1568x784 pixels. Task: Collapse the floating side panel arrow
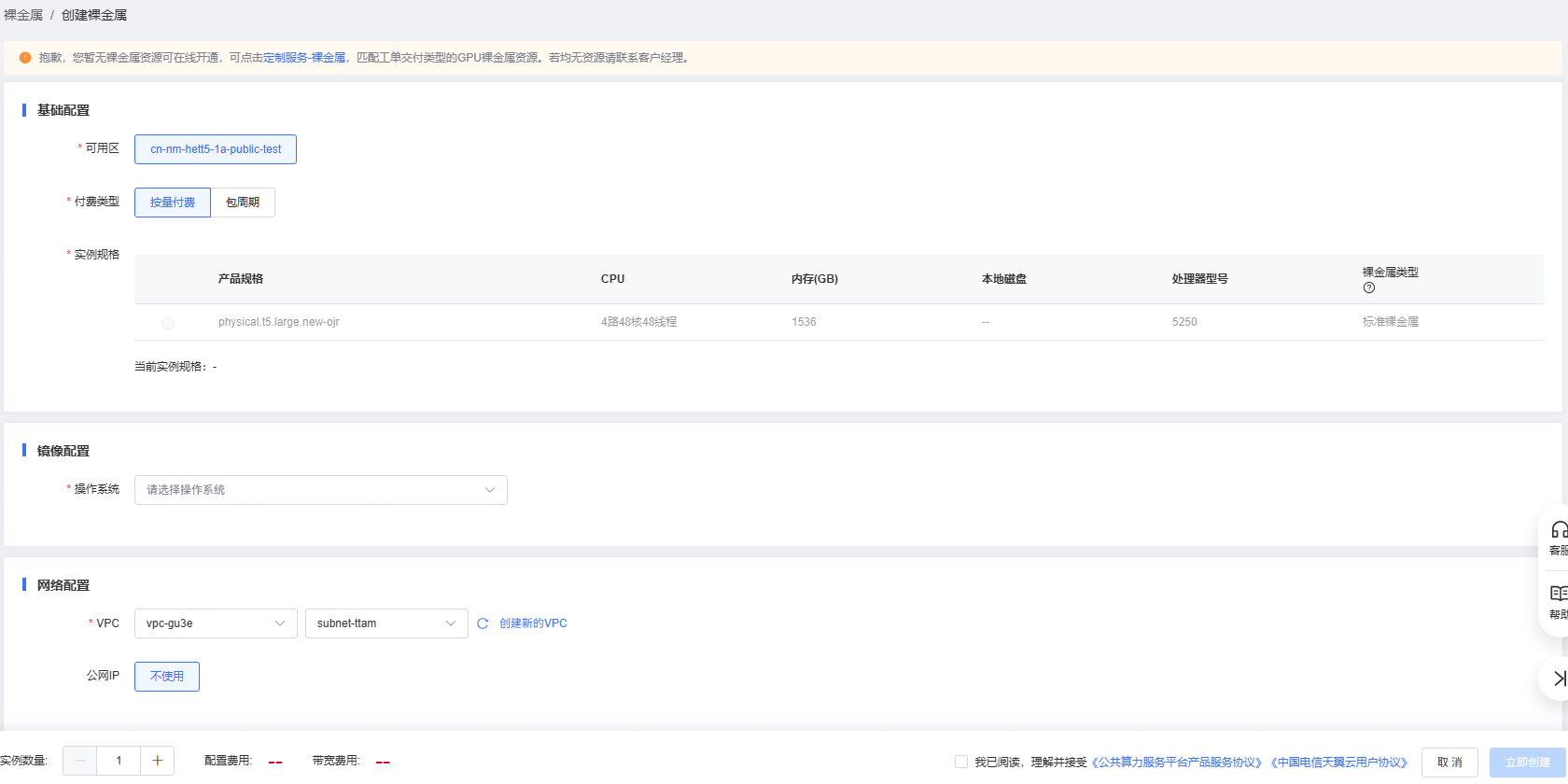(x=1558, y=679)
